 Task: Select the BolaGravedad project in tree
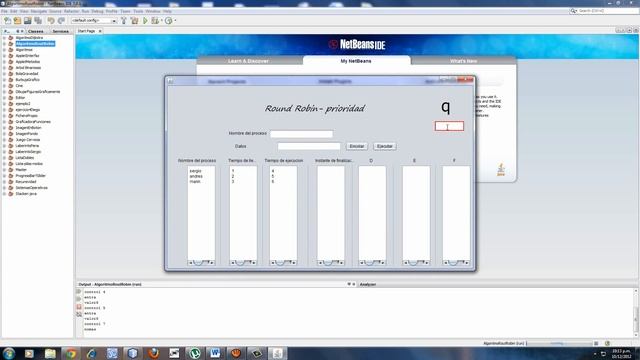(27, 74)
